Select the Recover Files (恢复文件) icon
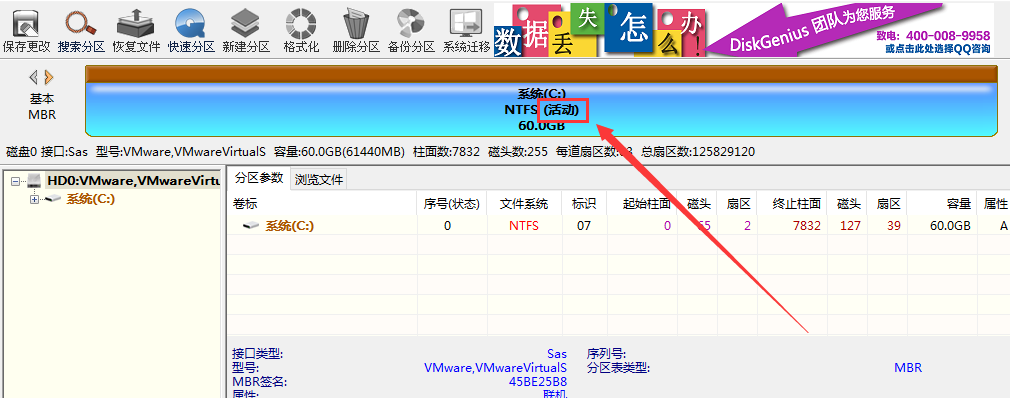 (x=136, y=30)
